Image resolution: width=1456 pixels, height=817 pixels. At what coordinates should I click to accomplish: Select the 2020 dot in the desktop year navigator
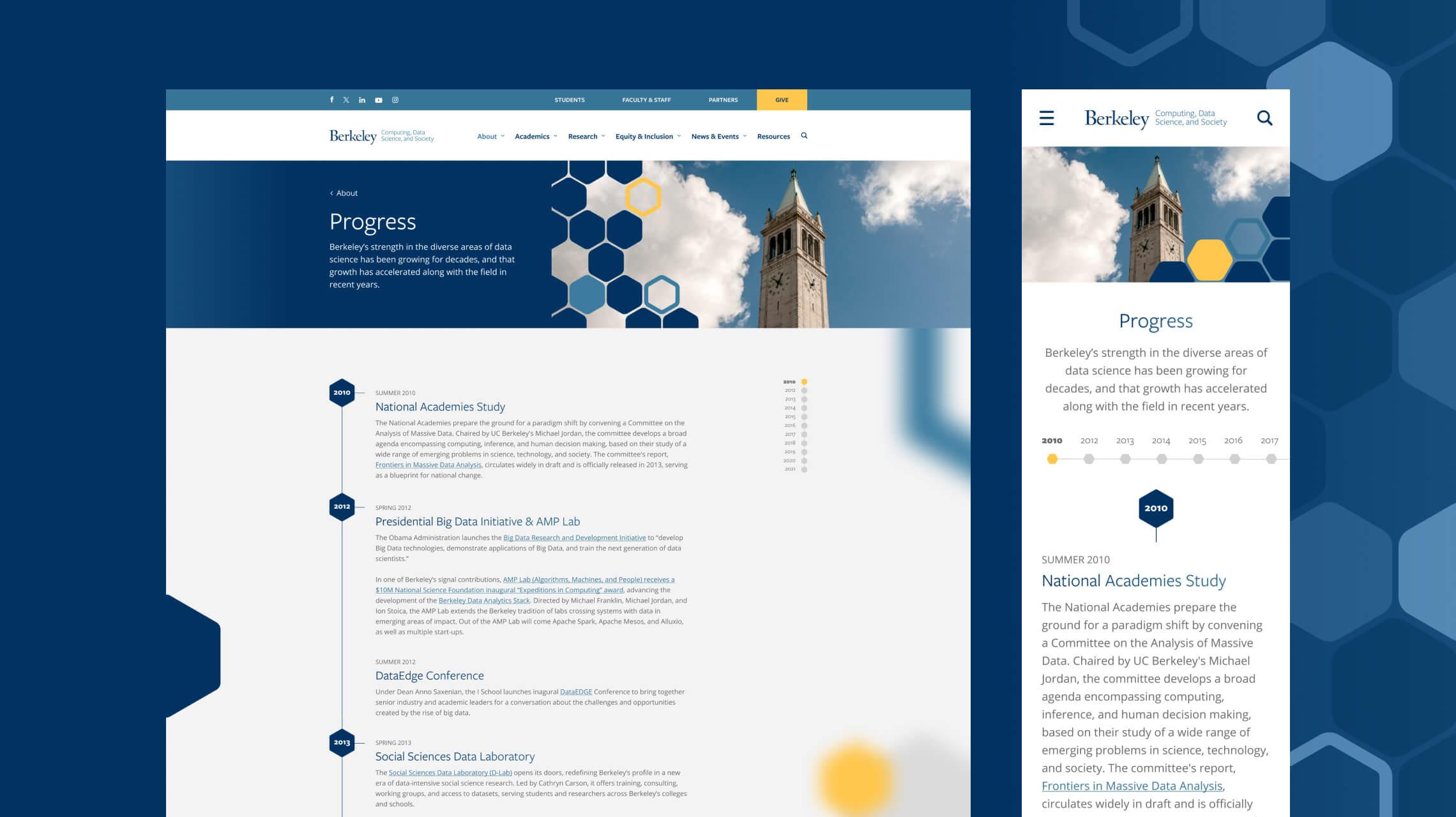point(804,461)
